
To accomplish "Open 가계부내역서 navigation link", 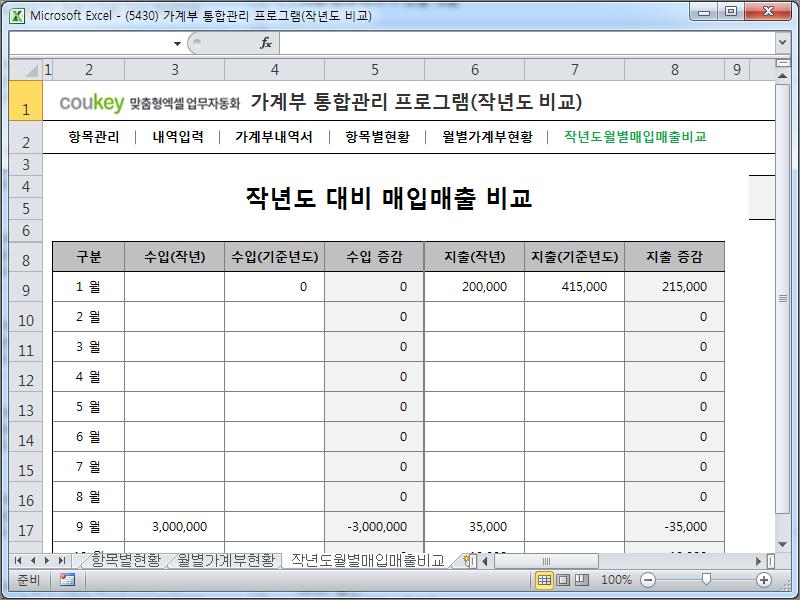I will 274,137.
